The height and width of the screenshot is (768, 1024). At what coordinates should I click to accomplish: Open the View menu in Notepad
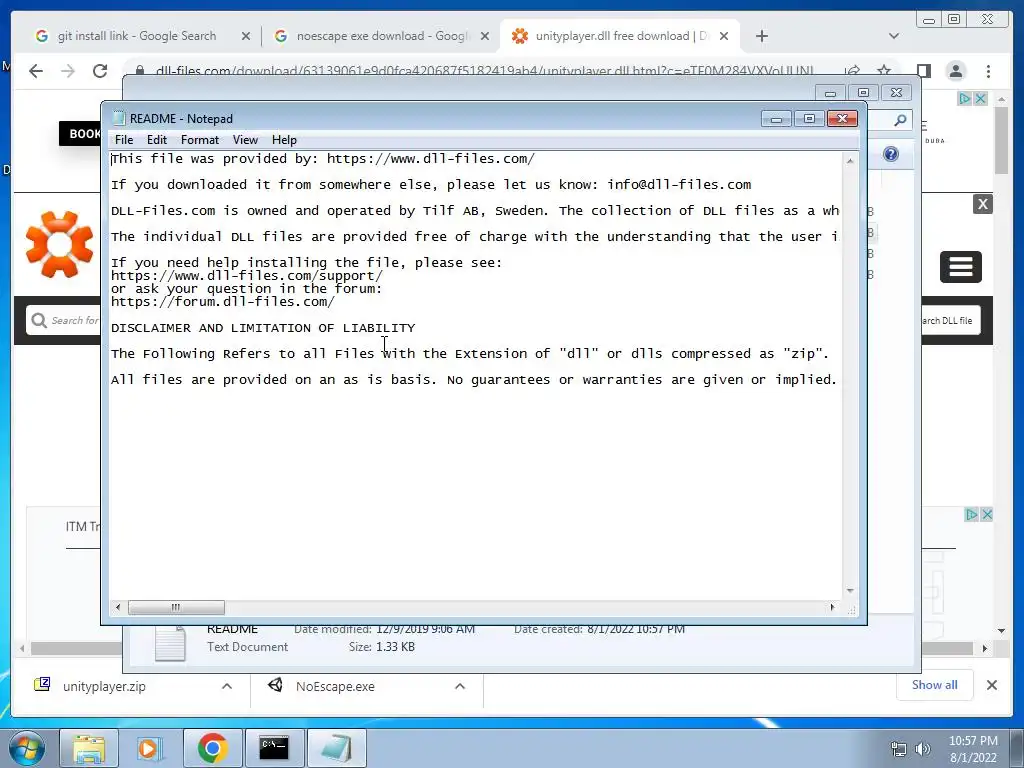[246, 140]
